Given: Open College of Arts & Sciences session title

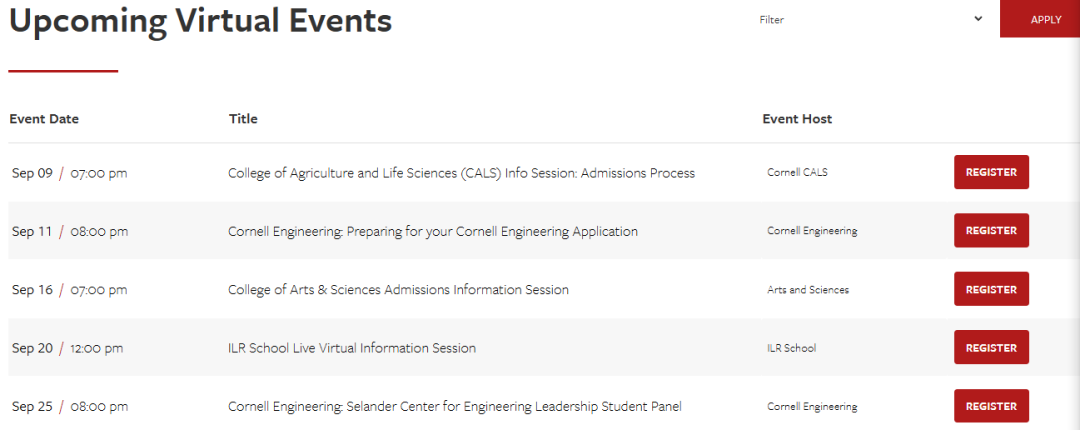Looking at the screenshot, I should coord(398,290).
